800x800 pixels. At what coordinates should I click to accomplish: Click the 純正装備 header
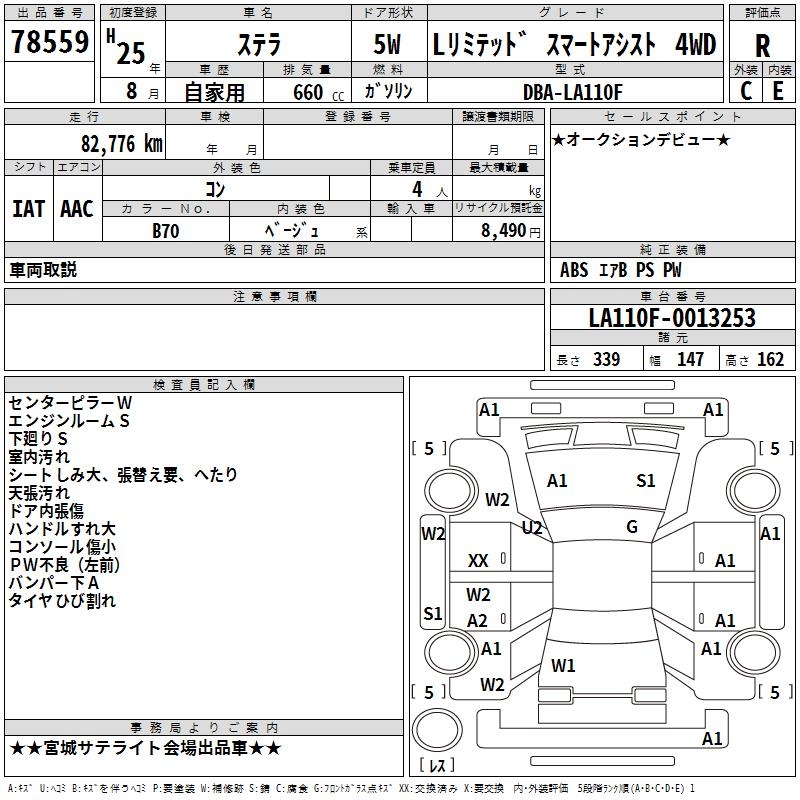point(672,249)
